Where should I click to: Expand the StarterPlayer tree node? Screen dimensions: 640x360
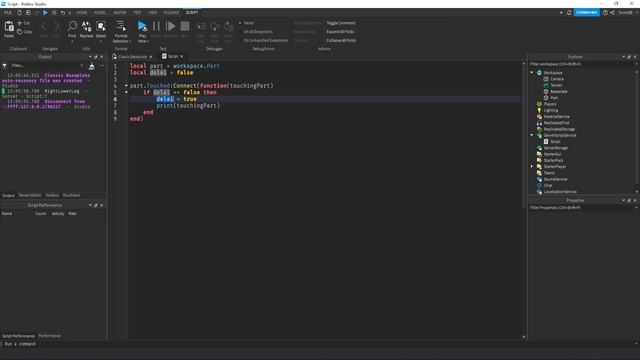pos(532,167)
